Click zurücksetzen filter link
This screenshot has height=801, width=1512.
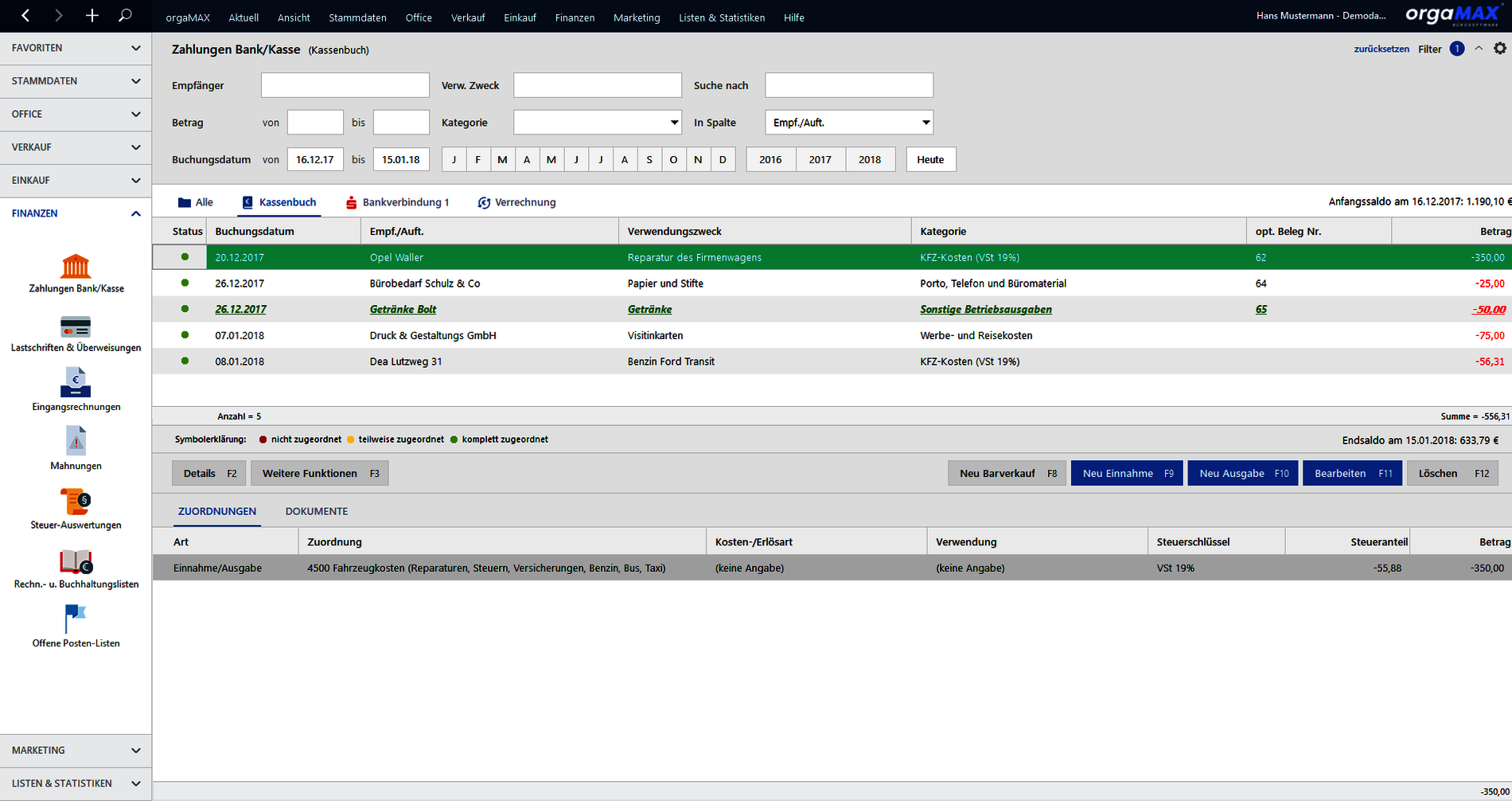1381,49
